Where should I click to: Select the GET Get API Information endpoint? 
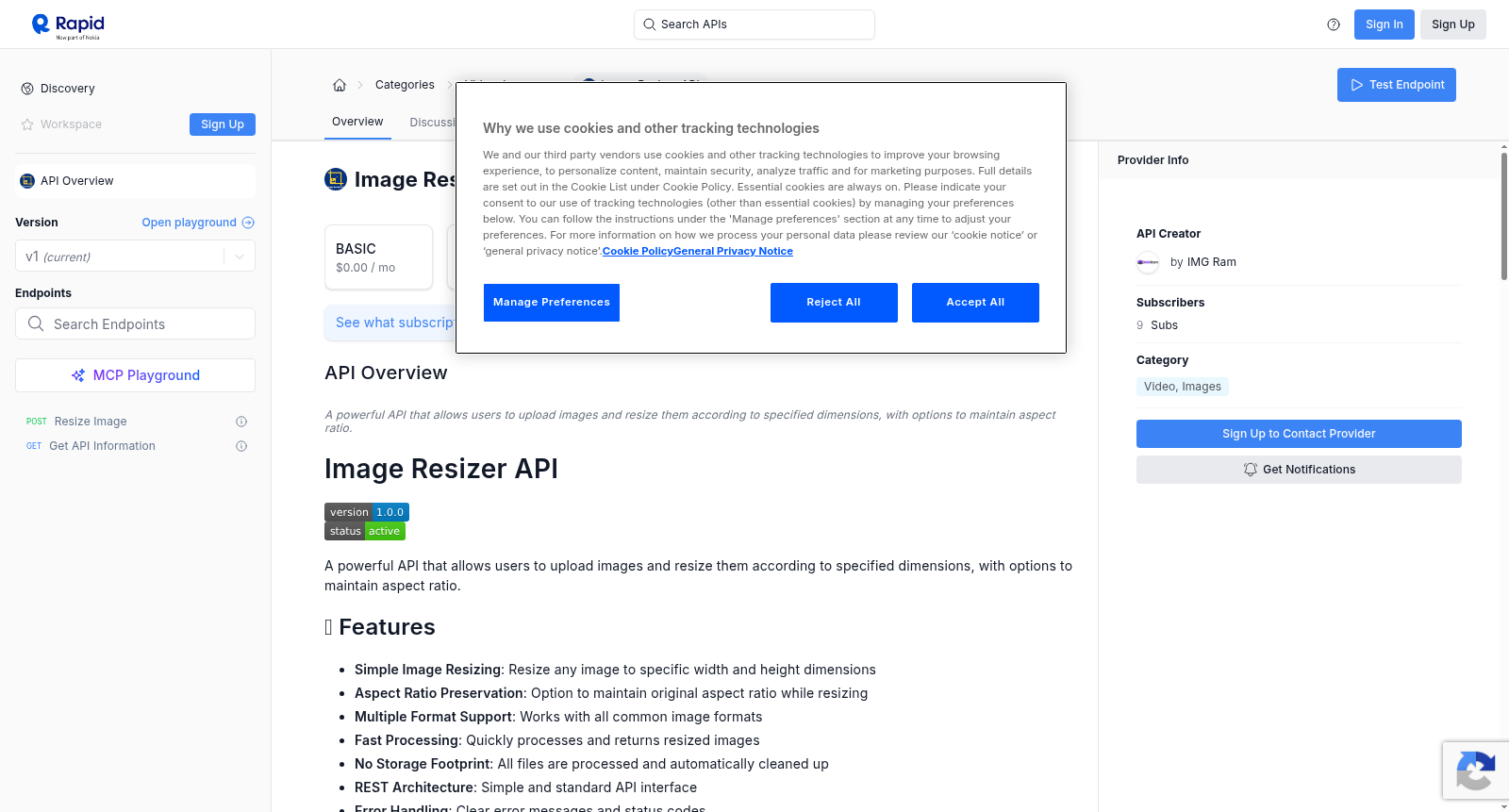pyautogui.click(x=135, y=446)
